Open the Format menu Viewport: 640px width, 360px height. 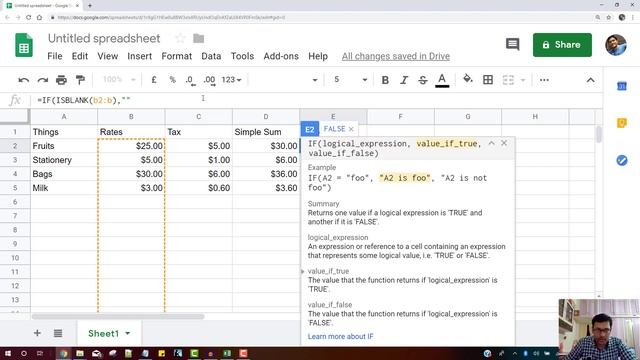[x=177, y=56]
